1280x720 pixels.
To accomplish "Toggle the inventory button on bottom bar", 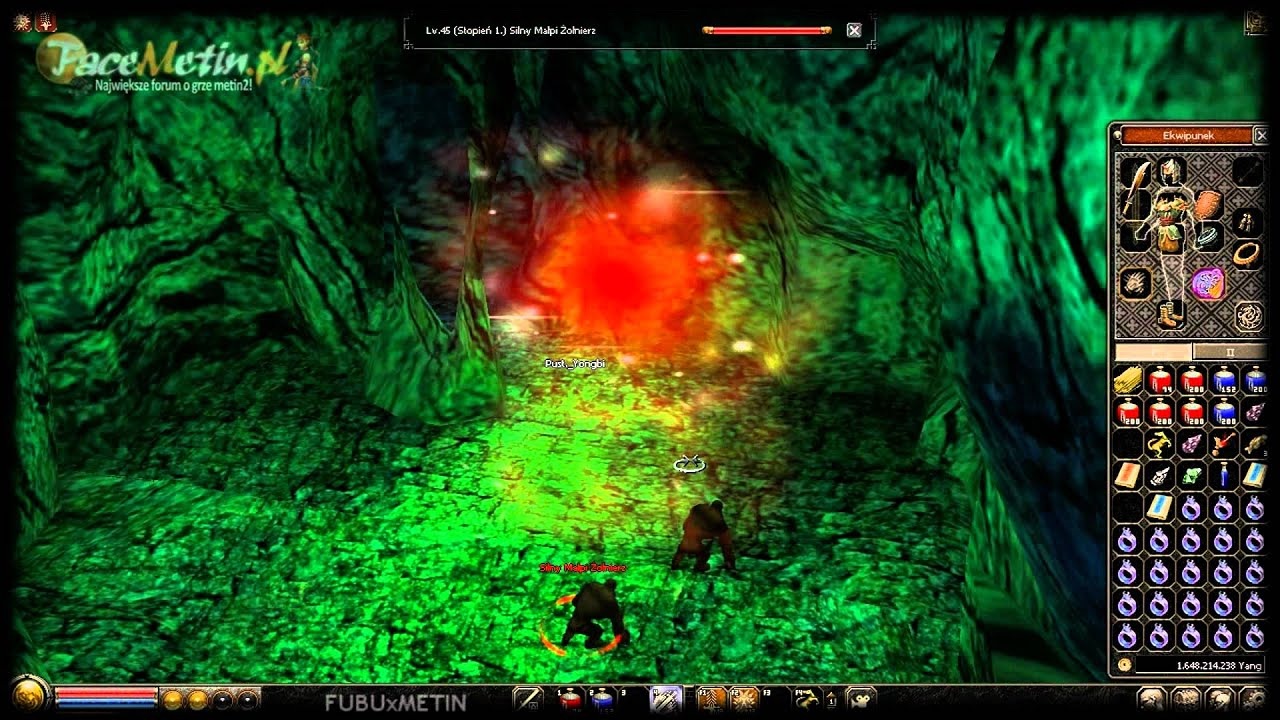I will point(1185,700).
